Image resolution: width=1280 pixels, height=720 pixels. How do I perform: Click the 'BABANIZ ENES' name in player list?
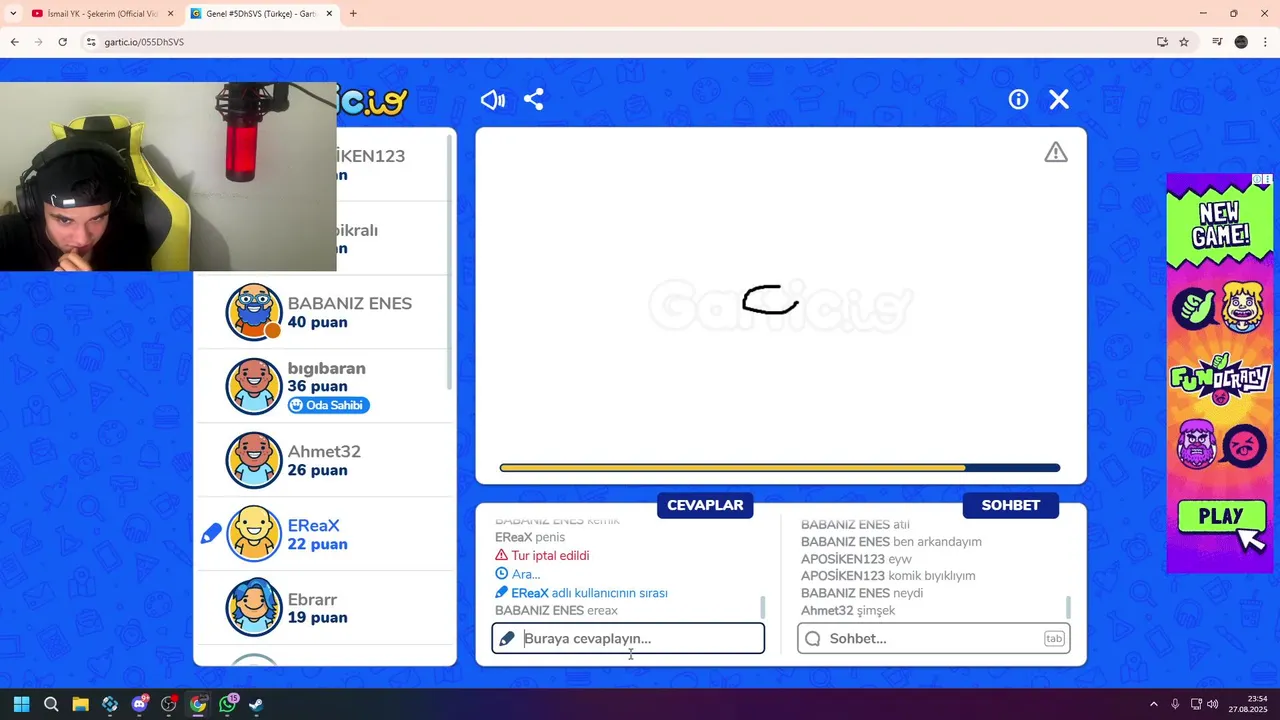tap(350, 303)
